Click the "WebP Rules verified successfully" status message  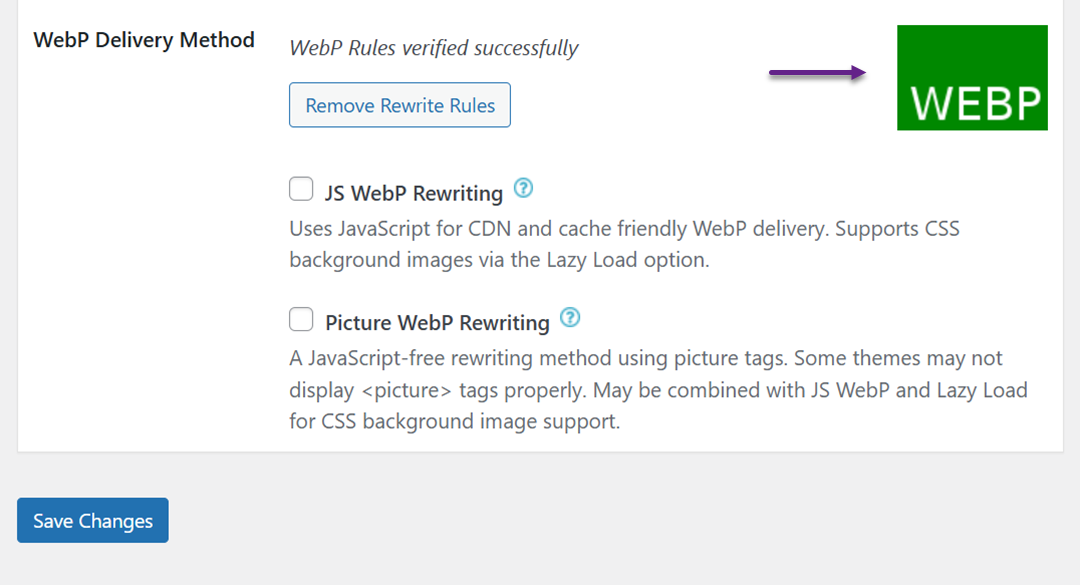coord(434,48)
